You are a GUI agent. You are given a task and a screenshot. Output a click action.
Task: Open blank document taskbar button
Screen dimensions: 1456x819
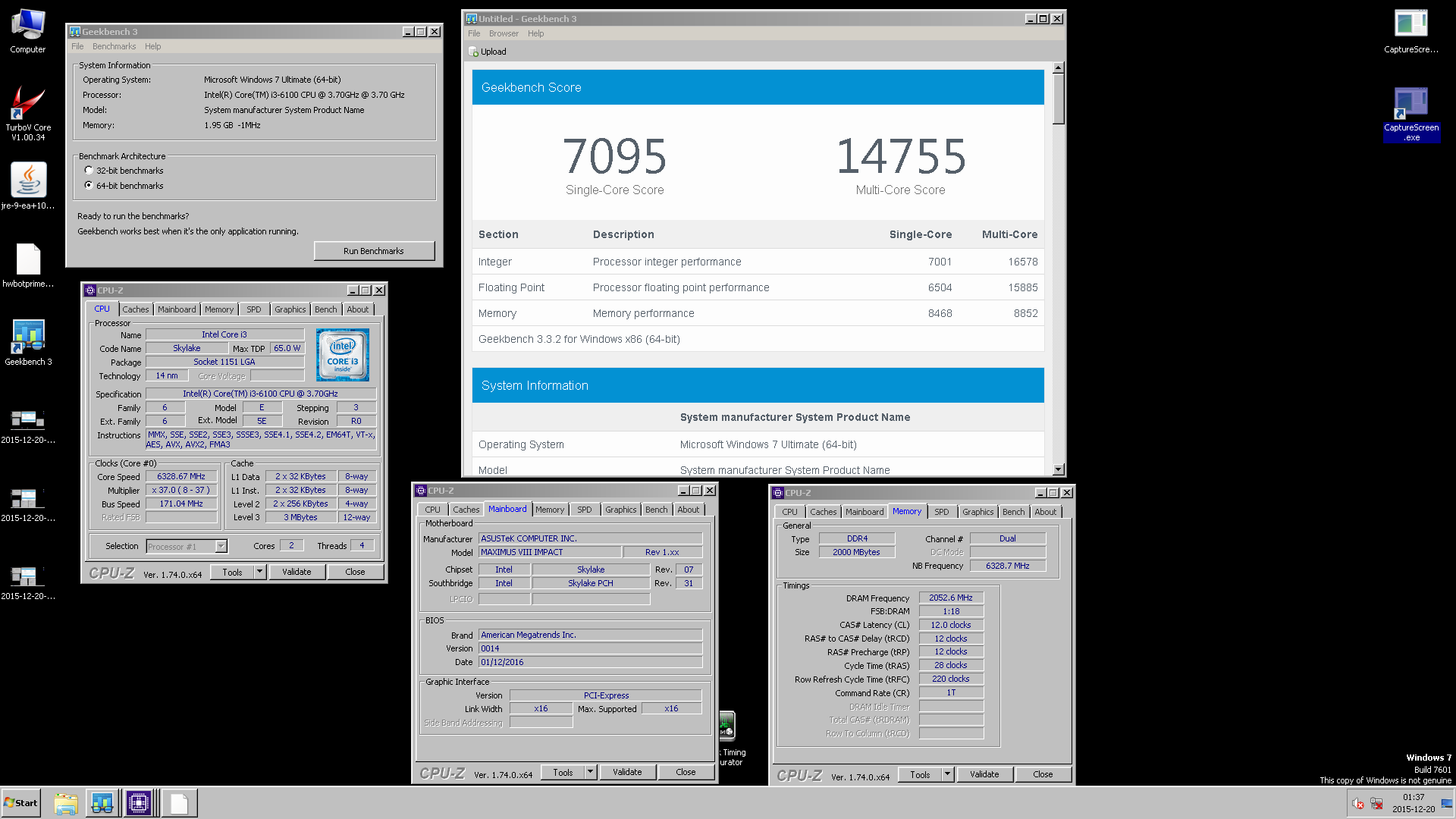point(179,803)
